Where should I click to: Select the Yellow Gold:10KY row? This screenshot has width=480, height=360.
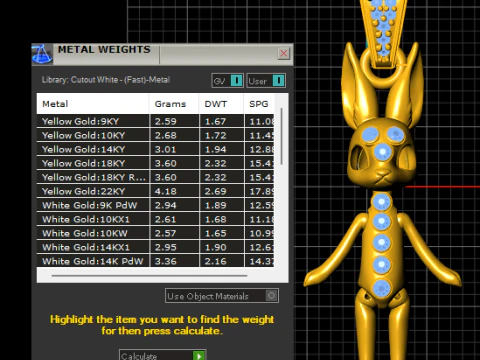155,135
